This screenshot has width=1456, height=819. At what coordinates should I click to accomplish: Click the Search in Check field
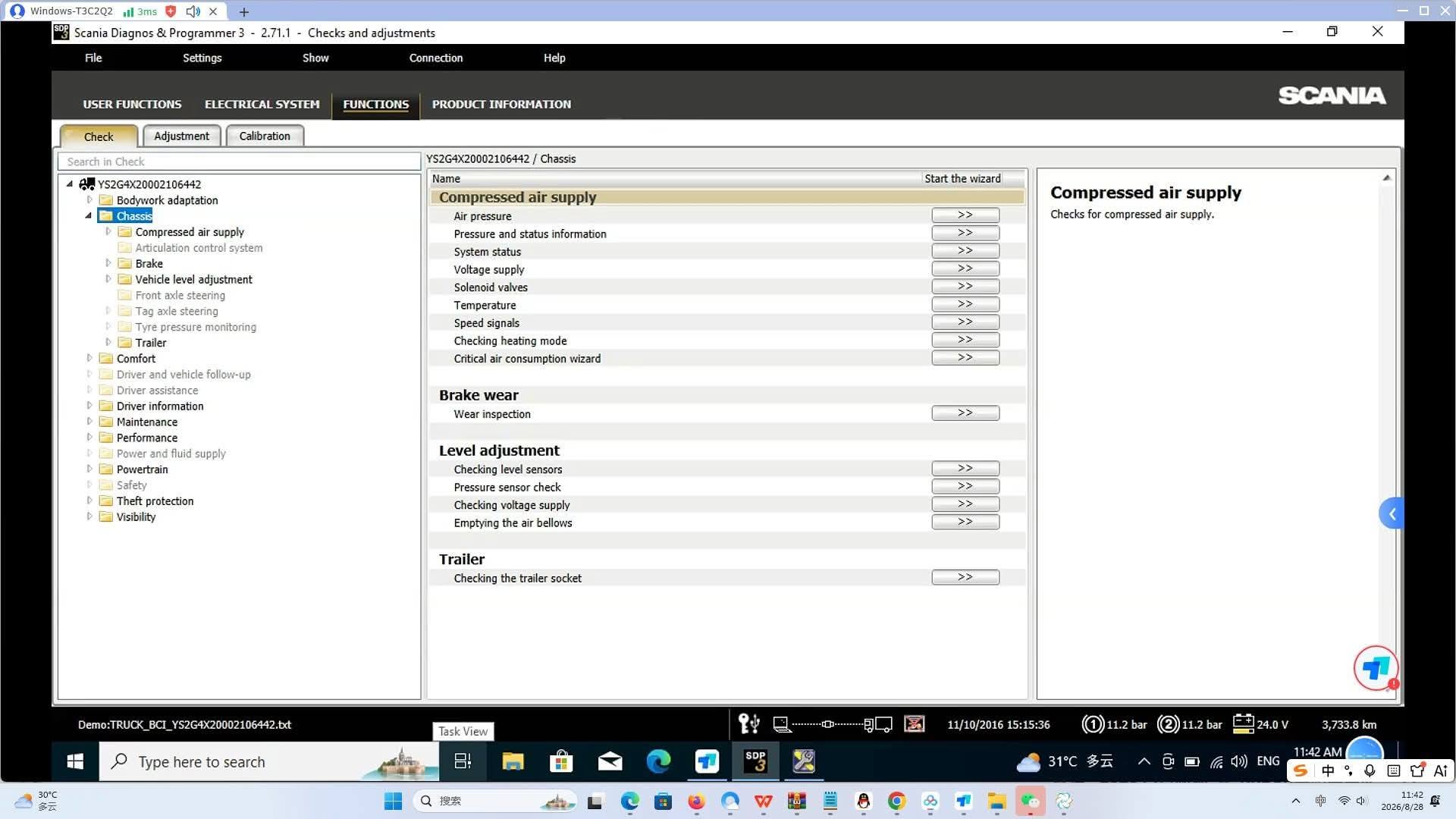pos(239,162)
